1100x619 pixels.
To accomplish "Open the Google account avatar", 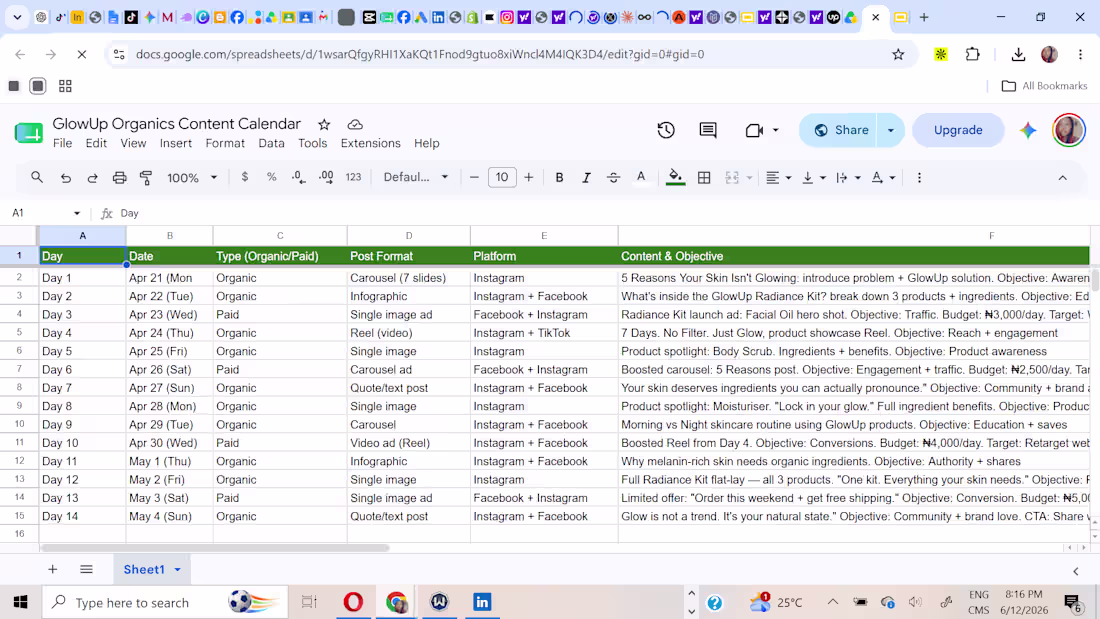I will [1068, 130].
